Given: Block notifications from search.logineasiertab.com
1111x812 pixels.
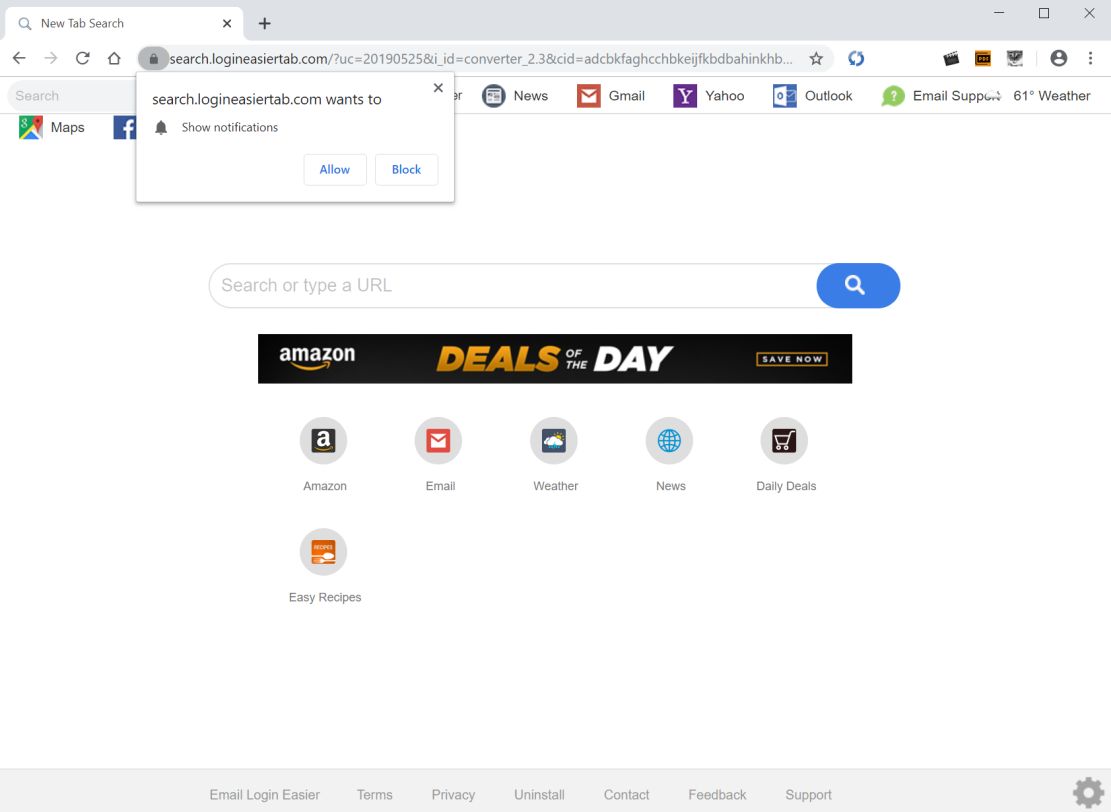Looking at the screenshot, I should pos(406,169).
